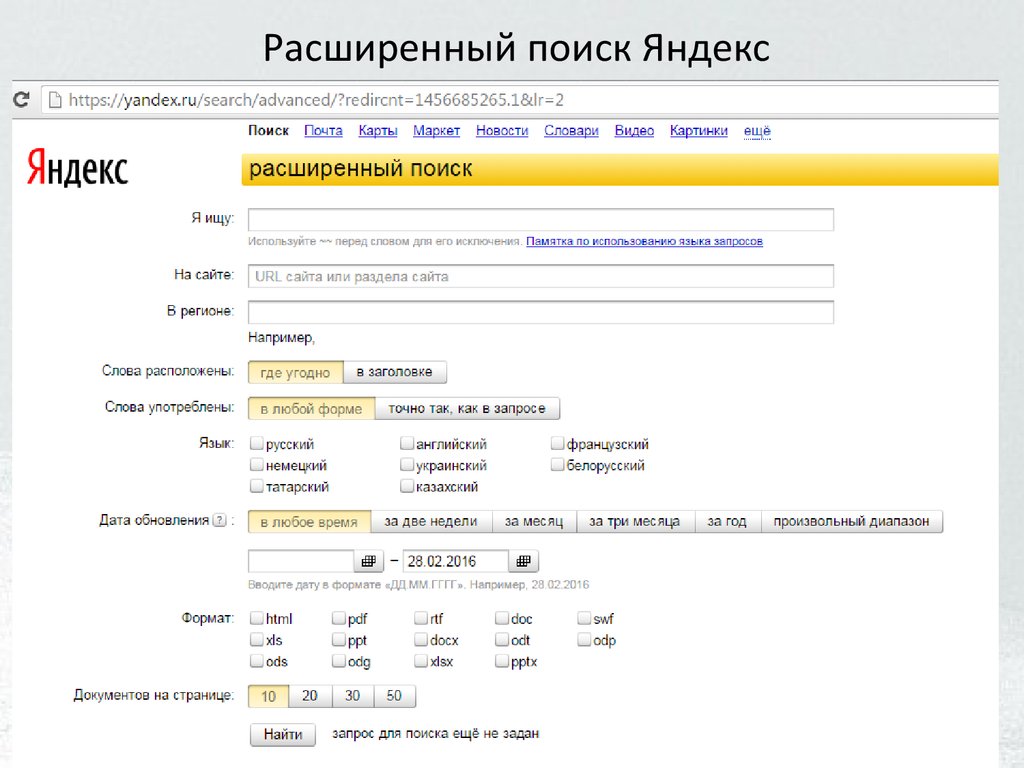Image resolution: width=1024 pixels, height=768 pixels.
Task: Expand the ещё services menu
Action: (x=757, y=131)
